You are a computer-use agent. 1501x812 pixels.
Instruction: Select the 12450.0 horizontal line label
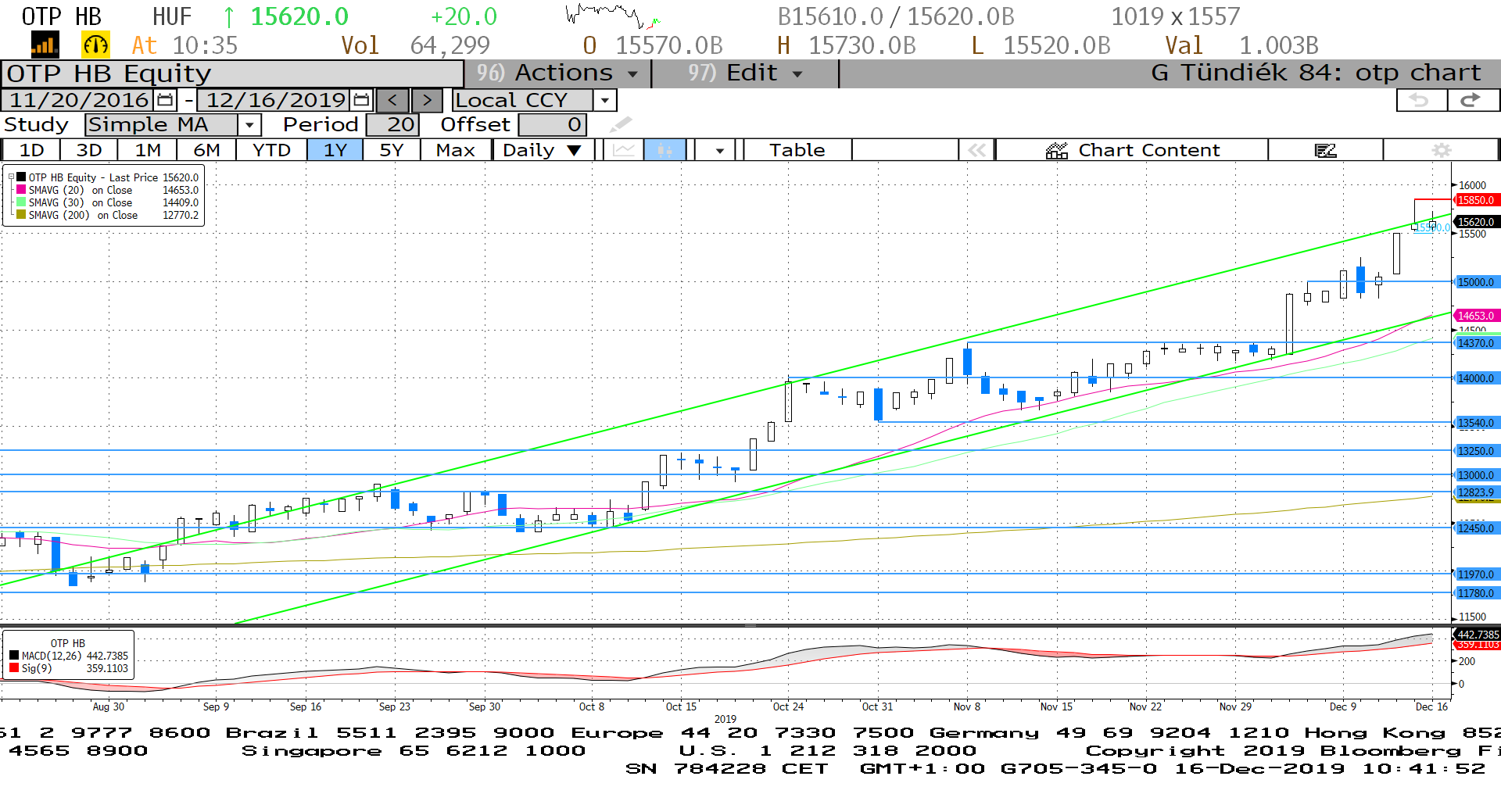1476,528
